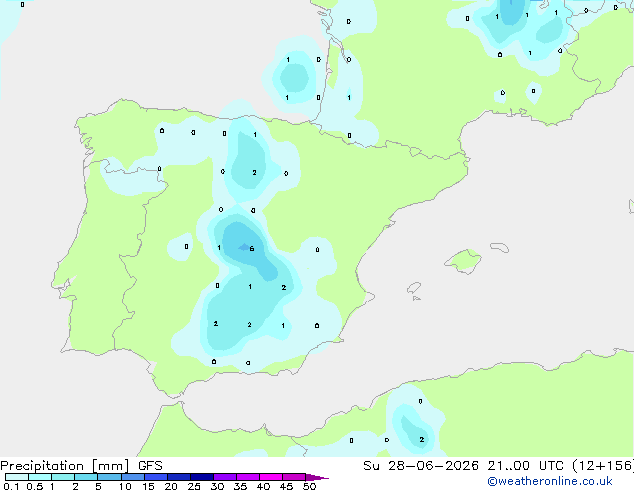Click the legend label '15'

(148, 486)
